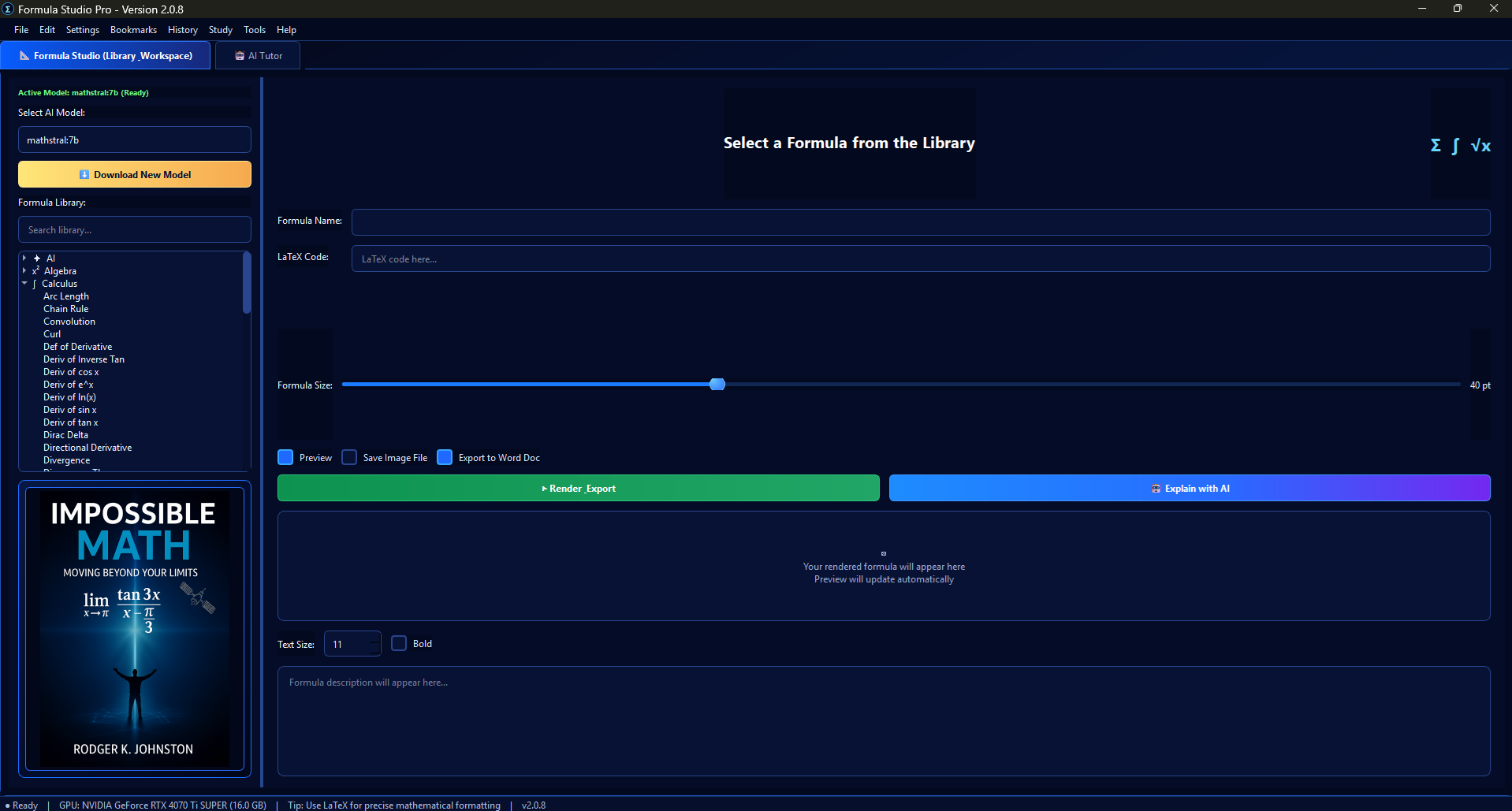This screenshot has width=1512, height=811.
Task: Click the sigma symbol in the header
Action: pyautogui.click(x=1436, y=145)
